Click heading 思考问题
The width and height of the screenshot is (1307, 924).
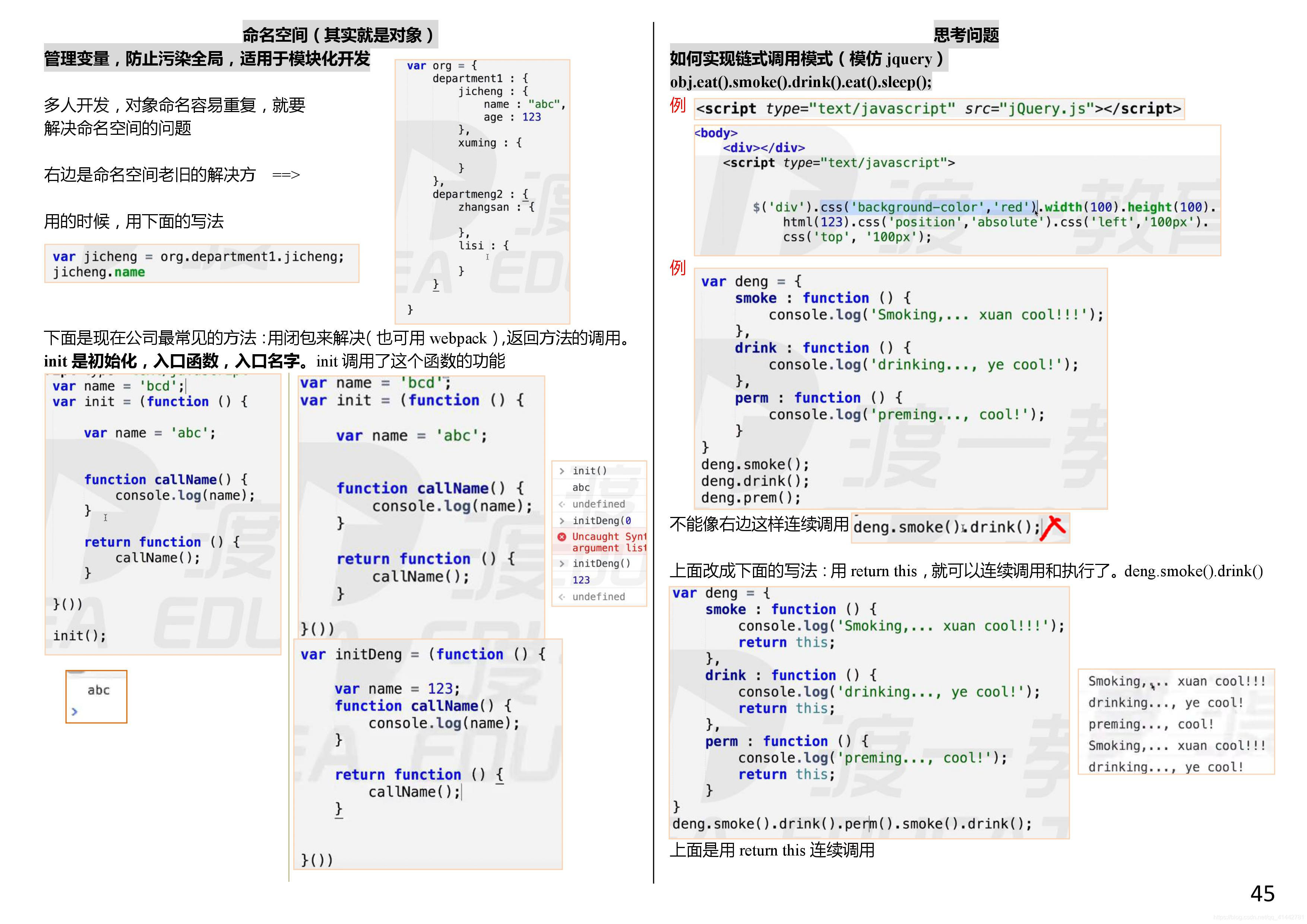[x=966, y=35]
